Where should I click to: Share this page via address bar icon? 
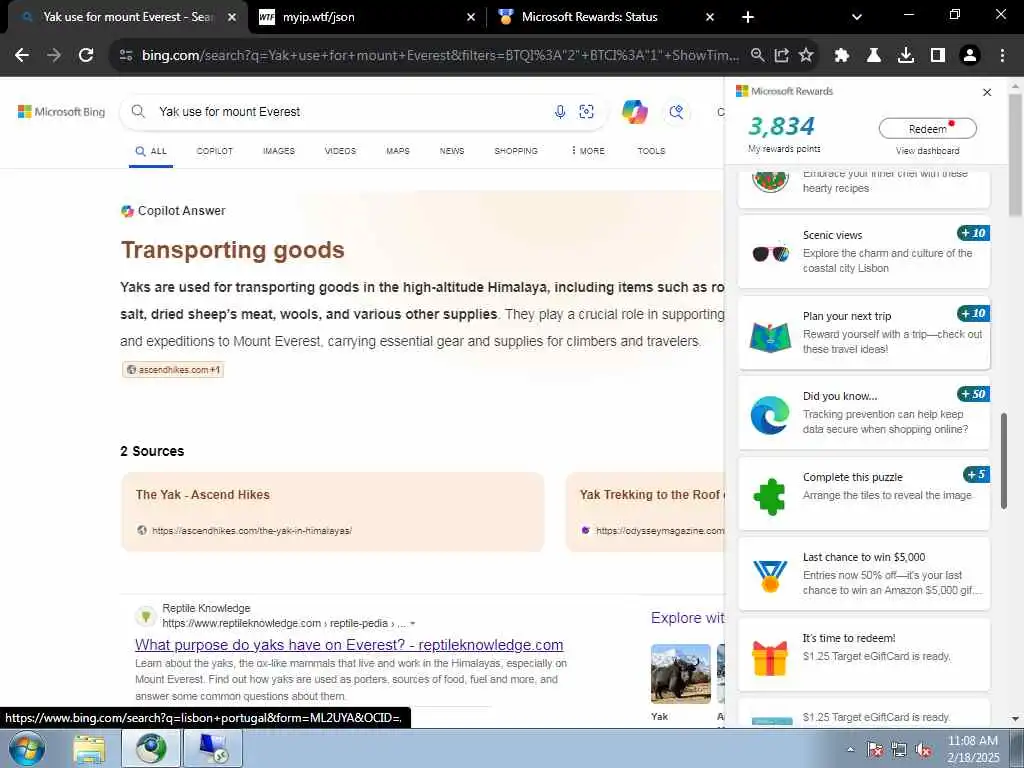(x=782, y=56)
